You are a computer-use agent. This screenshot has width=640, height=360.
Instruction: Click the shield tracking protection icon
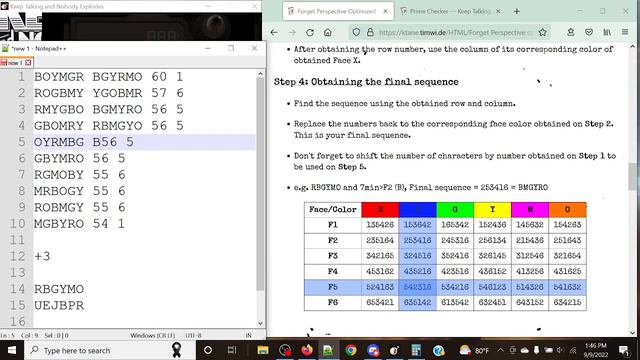[x=356, y=32]
